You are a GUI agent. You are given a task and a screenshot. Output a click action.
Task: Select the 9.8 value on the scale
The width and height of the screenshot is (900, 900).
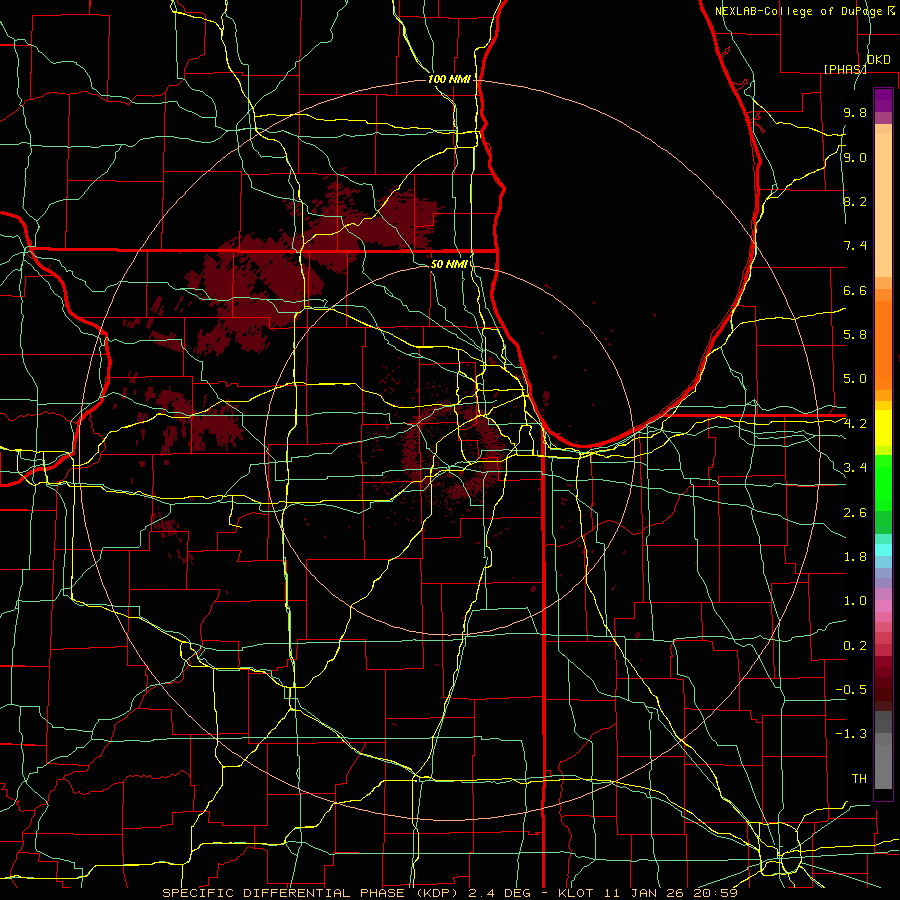click(855, 113)
